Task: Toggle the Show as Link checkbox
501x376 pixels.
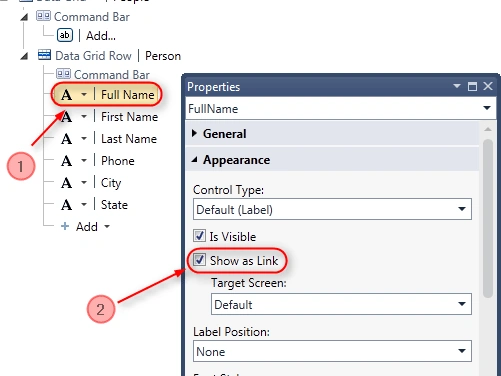Action: [x=199, y=259]
